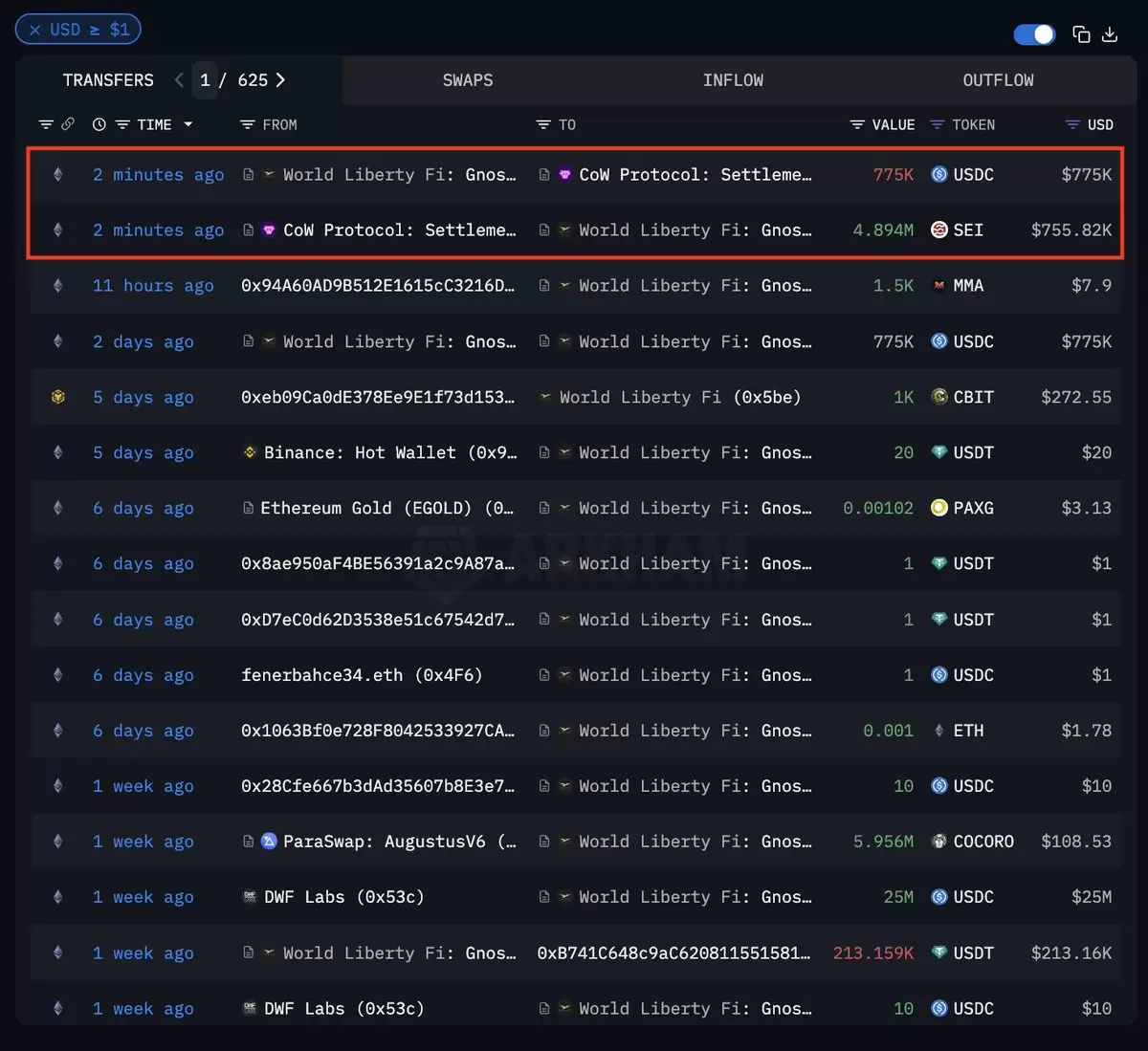Click the 4.894M SEI value
The width and height of the screenshot is (1148, 1051).
point(883,230)
